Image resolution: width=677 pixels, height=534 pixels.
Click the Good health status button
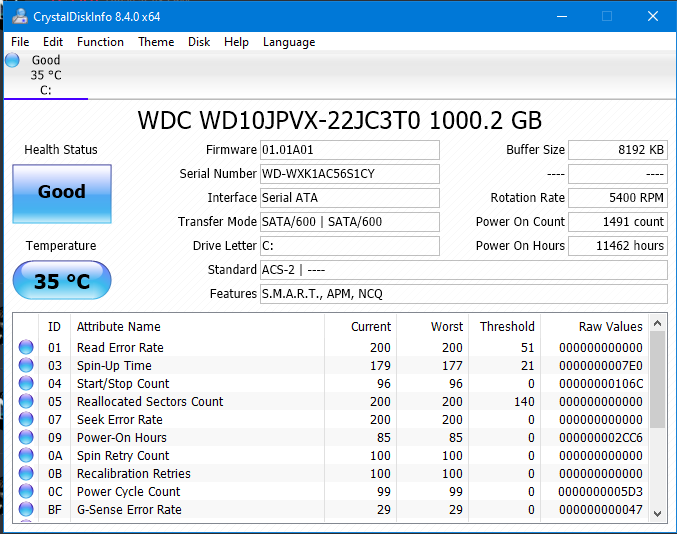[61, 192]
